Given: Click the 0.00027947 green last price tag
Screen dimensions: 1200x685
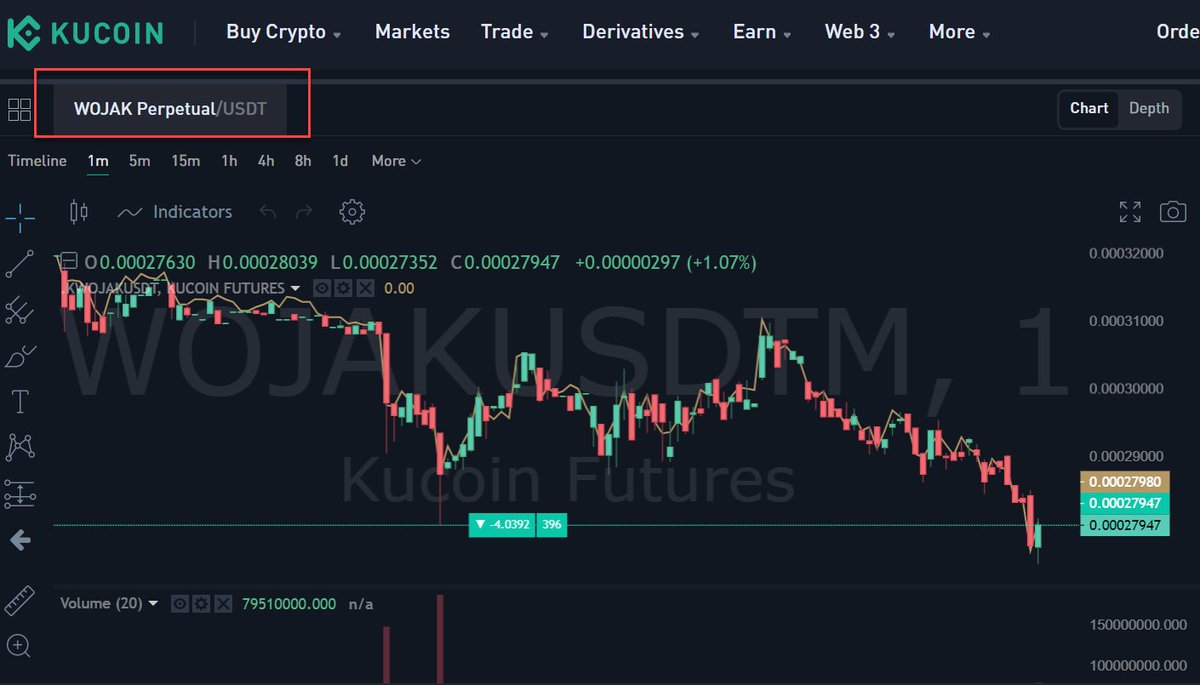Looking at the screenshot, I should point(1124,503).
